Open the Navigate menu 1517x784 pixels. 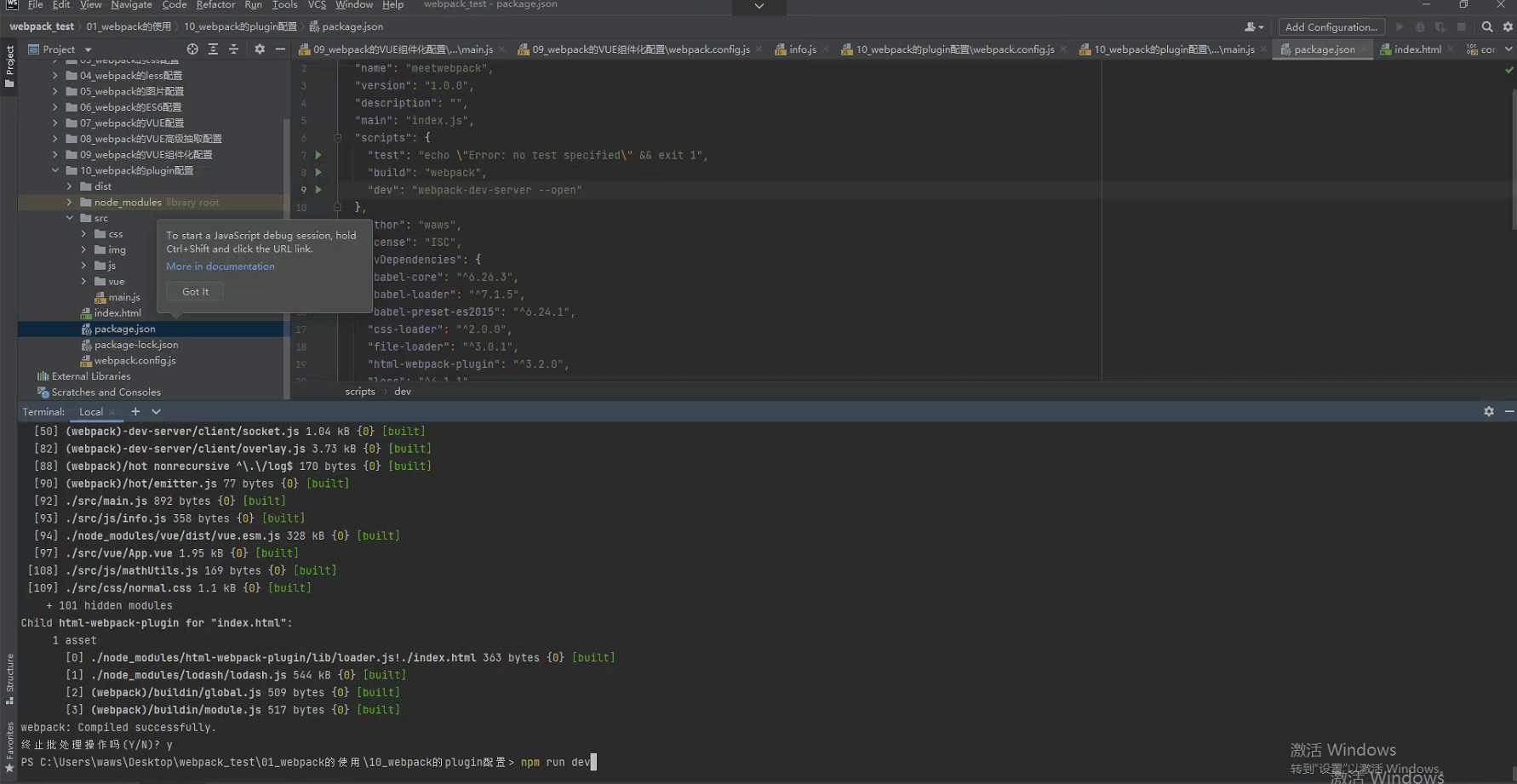pos(131,5)
